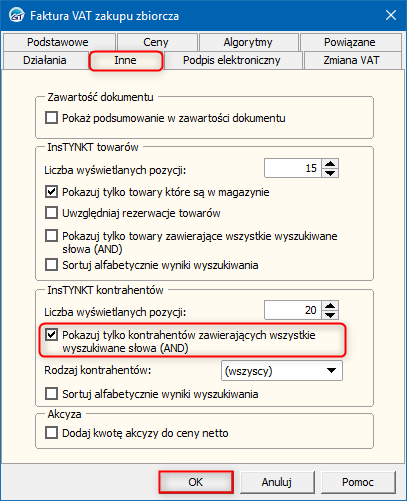This screenshot has width=407, height=501.
Task: Click the towarów liczba pozycji field showing 15
Action: coord(293,168)
